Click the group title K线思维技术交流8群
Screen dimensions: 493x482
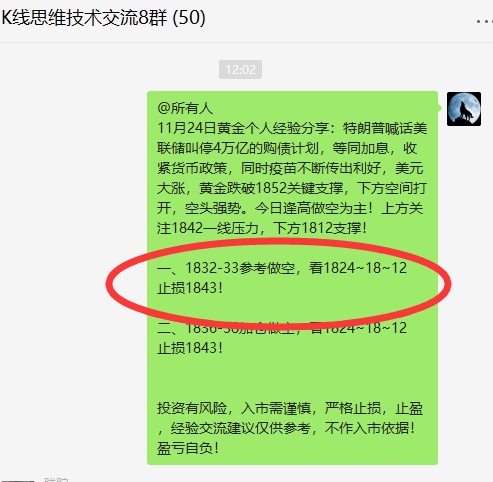pos(84,17)
